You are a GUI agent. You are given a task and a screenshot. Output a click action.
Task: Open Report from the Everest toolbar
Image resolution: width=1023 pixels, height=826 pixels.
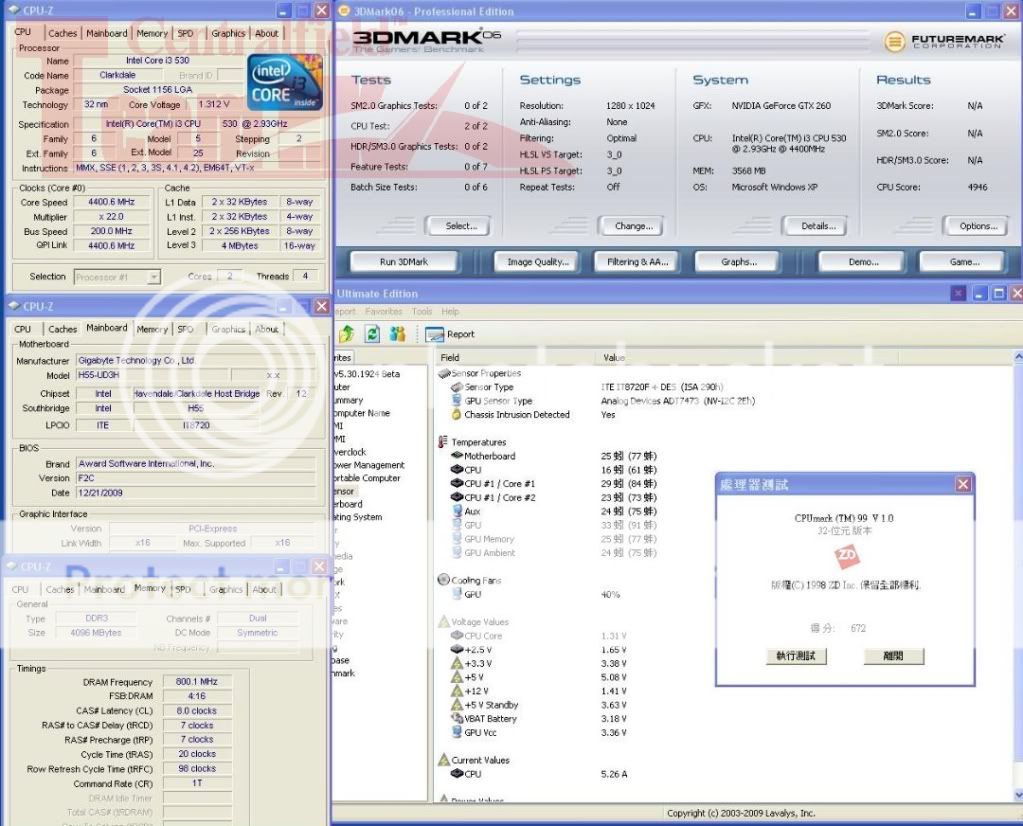450,334
